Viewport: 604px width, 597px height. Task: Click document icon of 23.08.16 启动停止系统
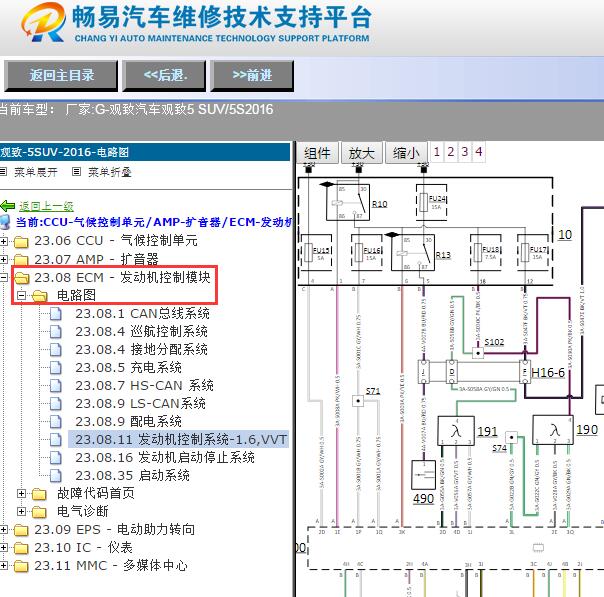[x=56, y=458]
